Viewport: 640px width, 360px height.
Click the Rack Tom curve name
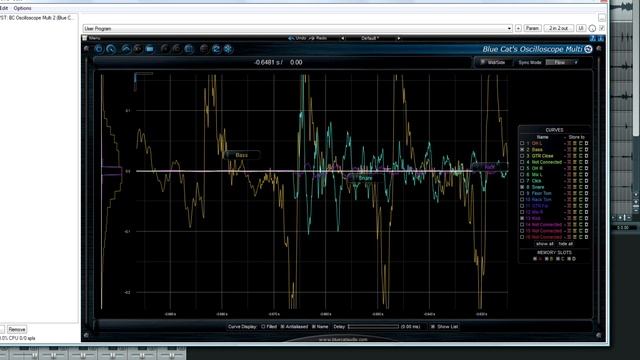[542, 200]
